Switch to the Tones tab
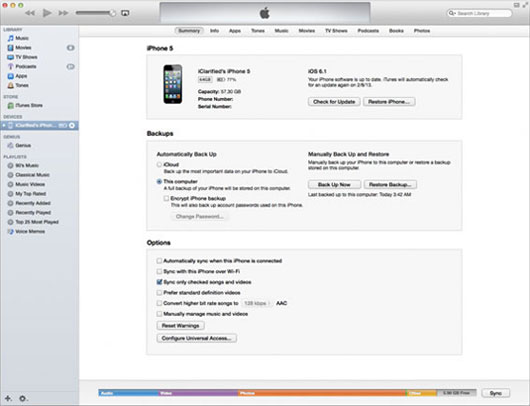This screenshot has width=530, height=406. click(258, 31)
